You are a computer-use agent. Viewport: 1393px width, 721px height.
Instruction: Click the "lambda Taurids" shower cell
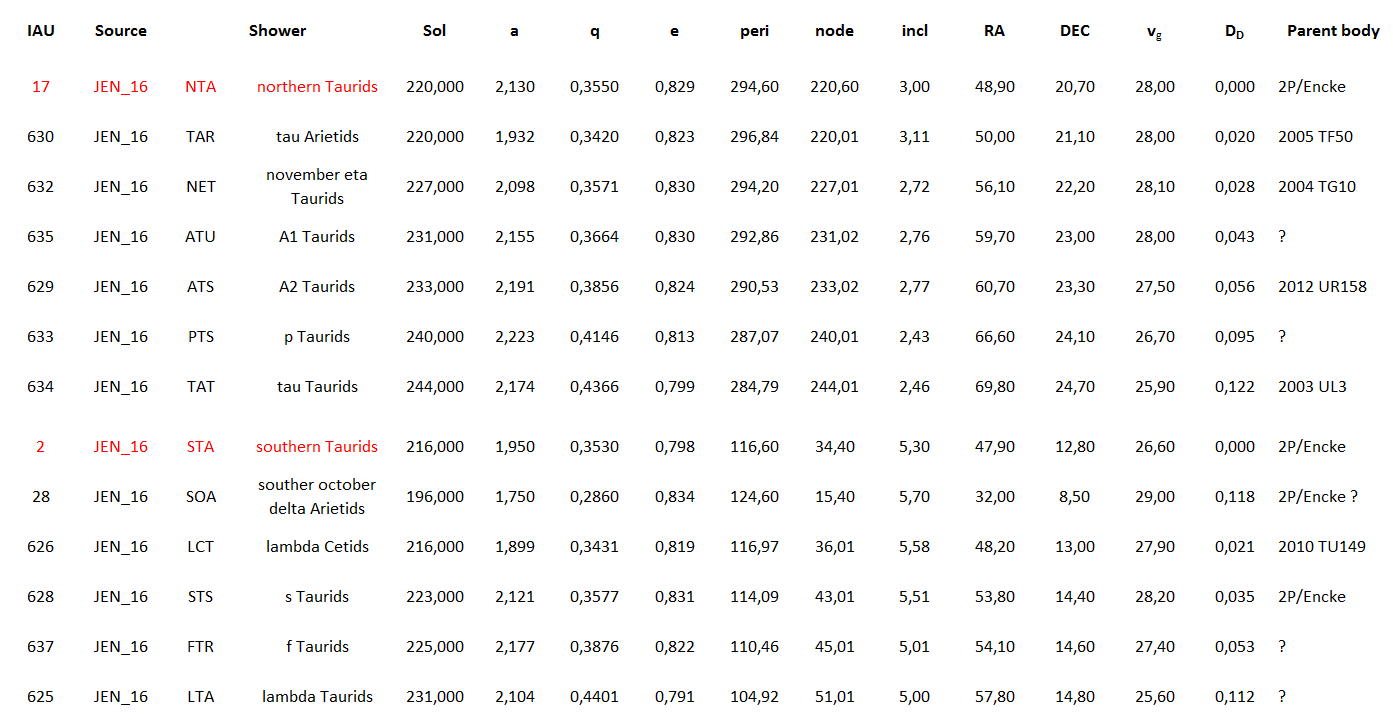[x=317, y=697]
